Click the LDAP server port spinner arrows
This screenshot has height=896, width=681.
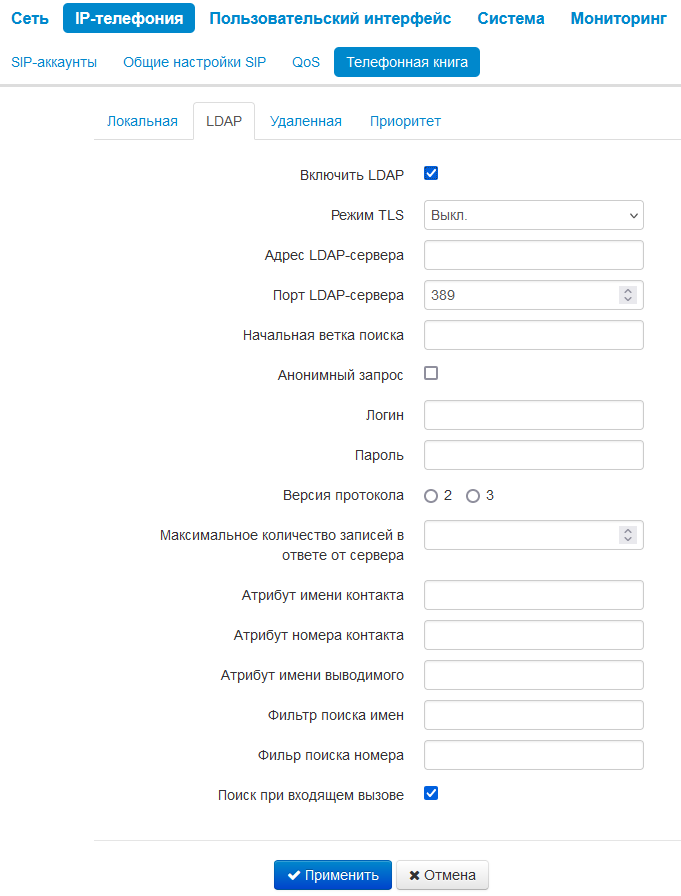point(628,295)
